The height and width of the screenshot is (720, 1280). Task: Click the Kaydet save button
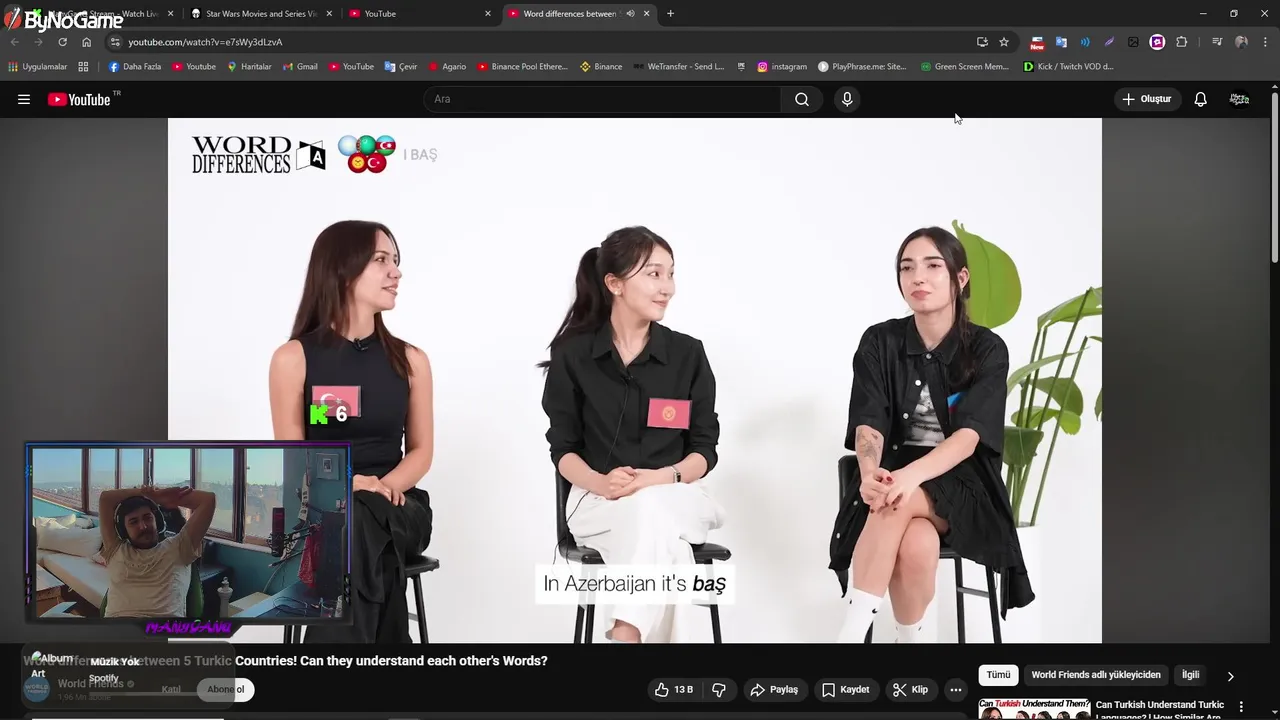pyautogui.click(x=845, y=690)
